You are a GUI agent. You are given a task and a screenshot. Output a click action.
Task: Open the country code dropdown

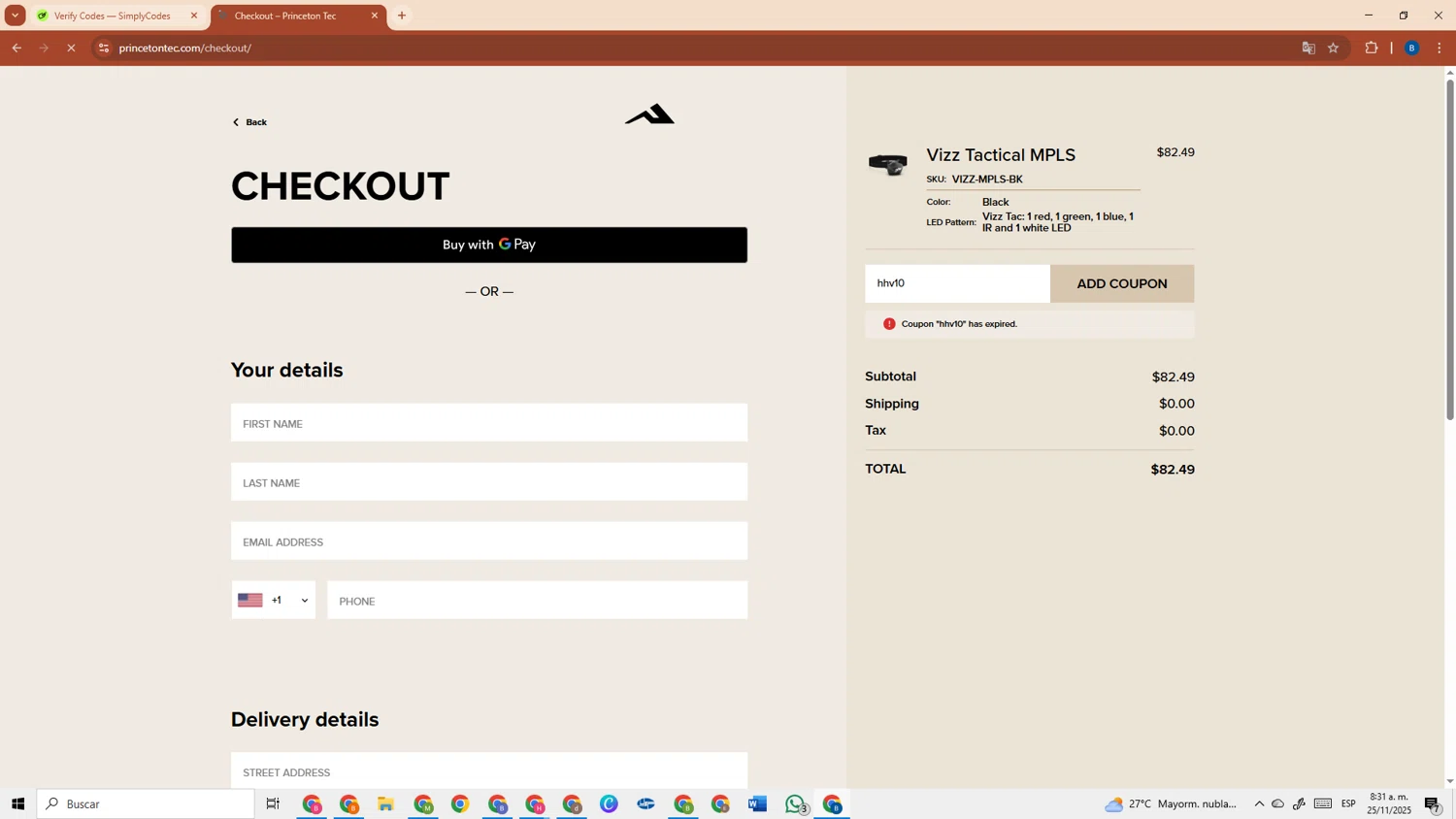(x=273, y=601)
